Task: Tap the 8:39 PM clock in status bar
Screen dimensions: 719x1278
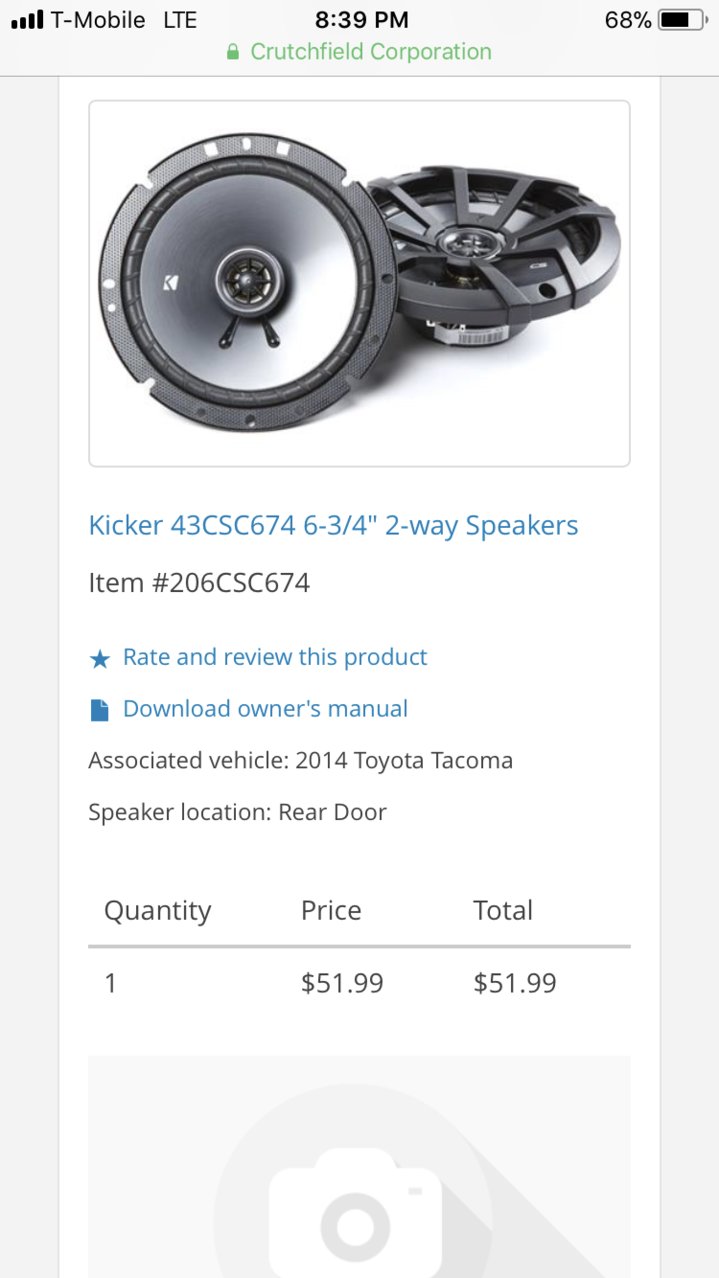Action: (361, 20)
